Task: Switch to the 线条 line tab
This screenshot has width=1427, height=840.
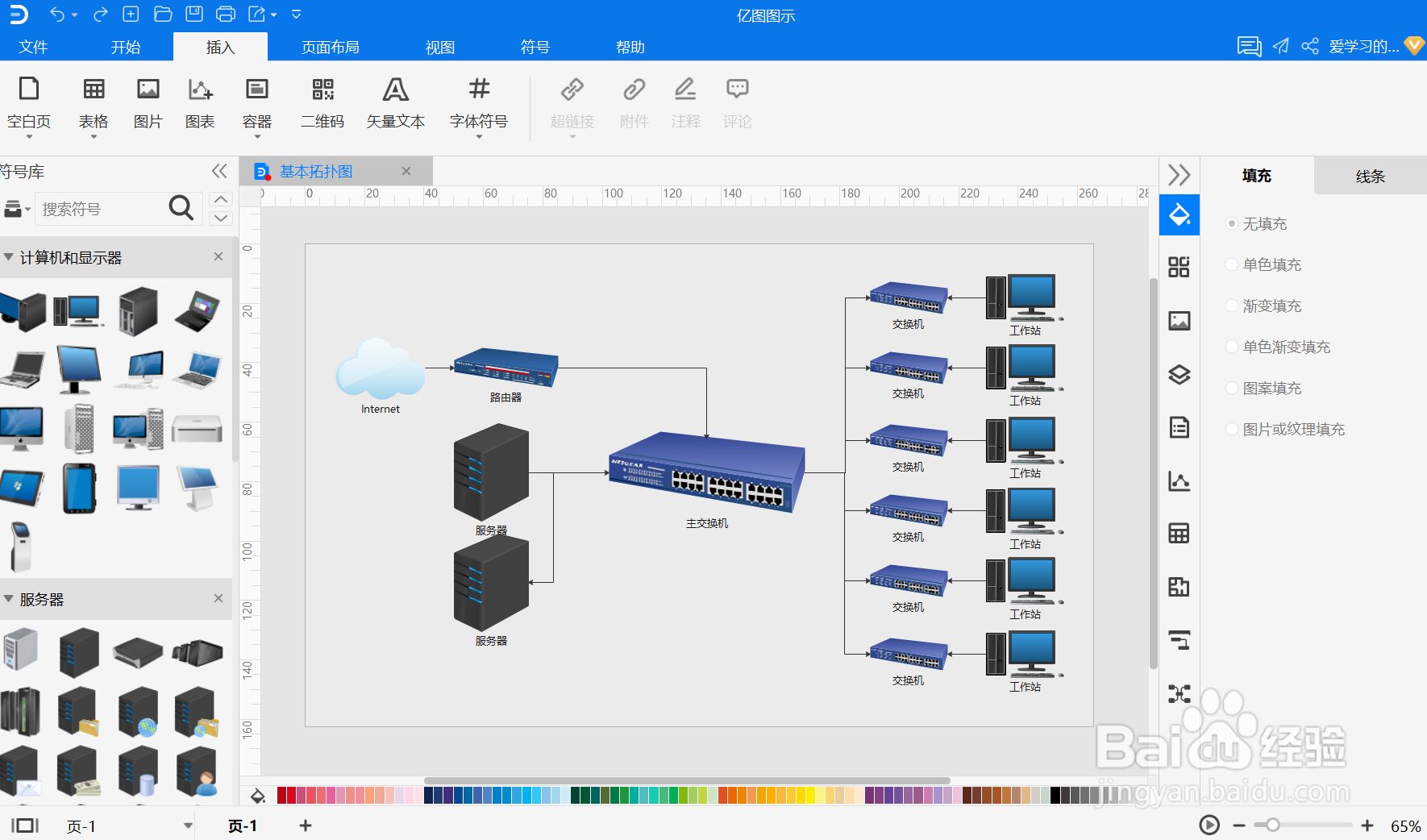Action: coord(1370,176)
